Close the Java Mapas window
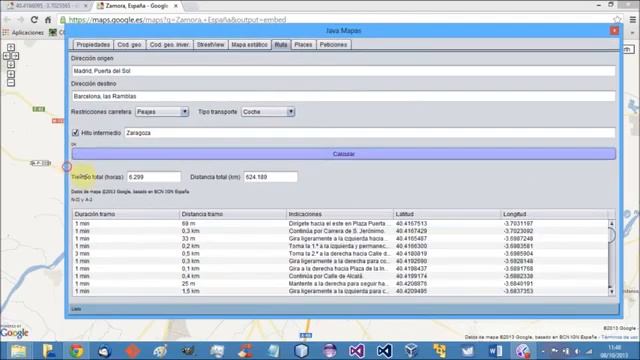640x360 pixels. click(x=614, y=31)
